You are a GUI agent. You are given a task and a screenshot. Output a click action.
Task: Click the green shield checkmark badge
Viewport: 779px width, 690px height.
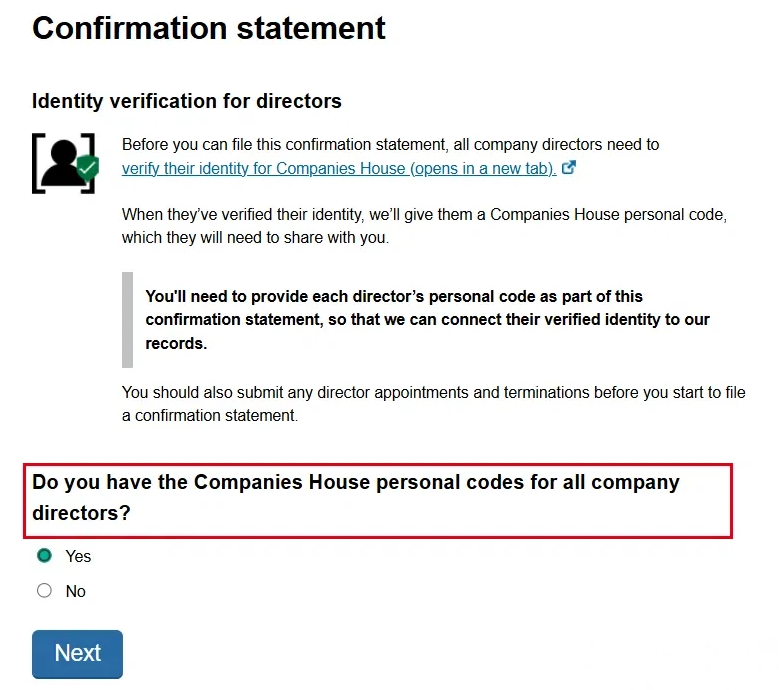[x=88, y=167]
